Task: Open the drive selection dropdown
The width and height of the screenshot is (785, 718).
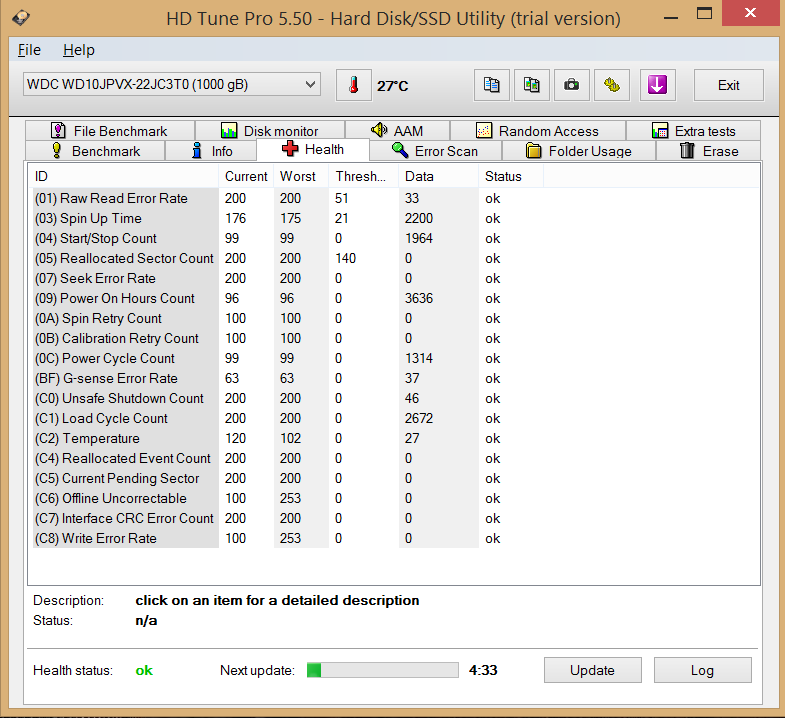Action: tap(172, 85)
